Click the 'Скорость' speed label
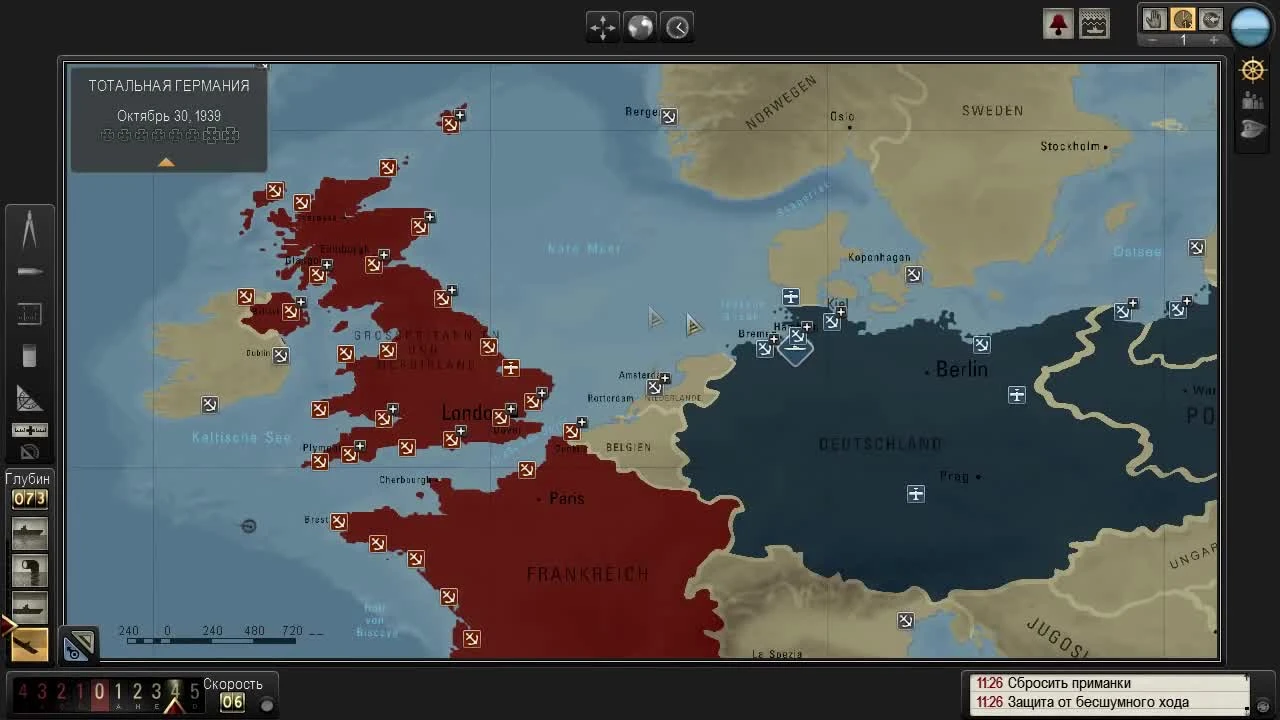 [x=233, y=685]
